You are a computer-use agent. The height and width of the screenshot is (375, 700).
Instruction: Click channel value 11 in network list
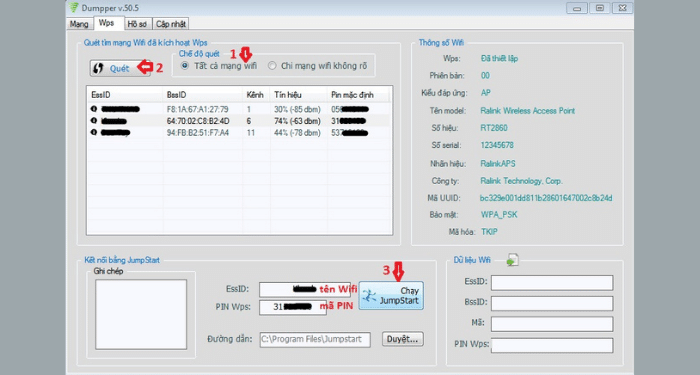tap(250, 133)
